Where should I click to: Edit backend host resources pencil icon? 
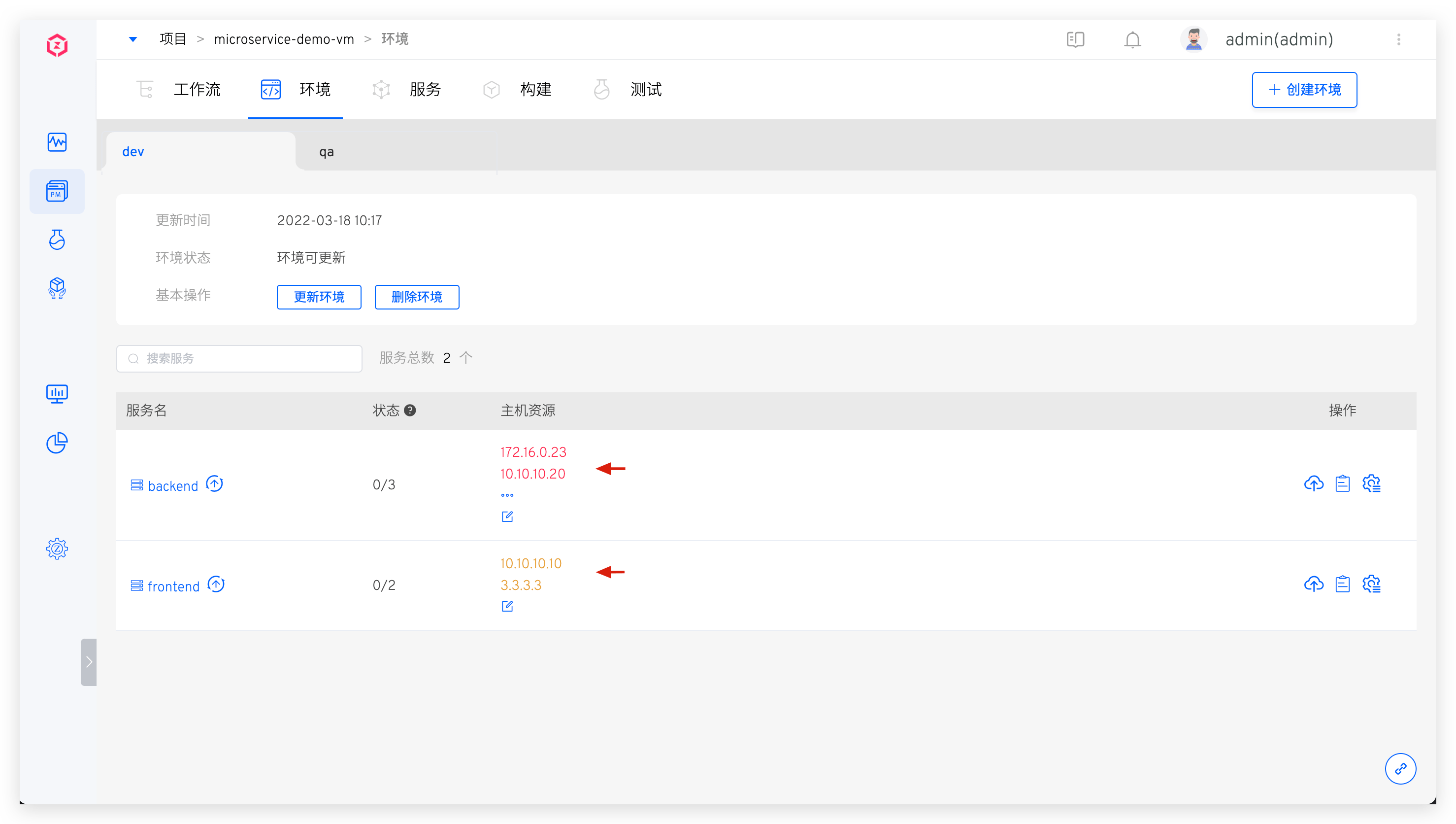[x=507, y=516]
